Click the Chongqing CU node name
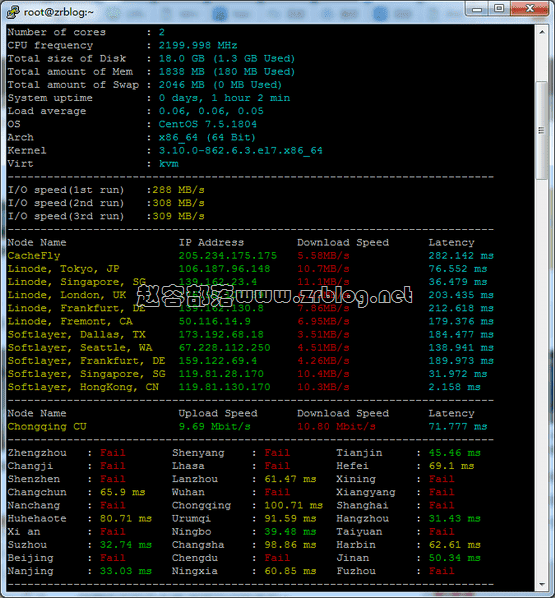 47,426
